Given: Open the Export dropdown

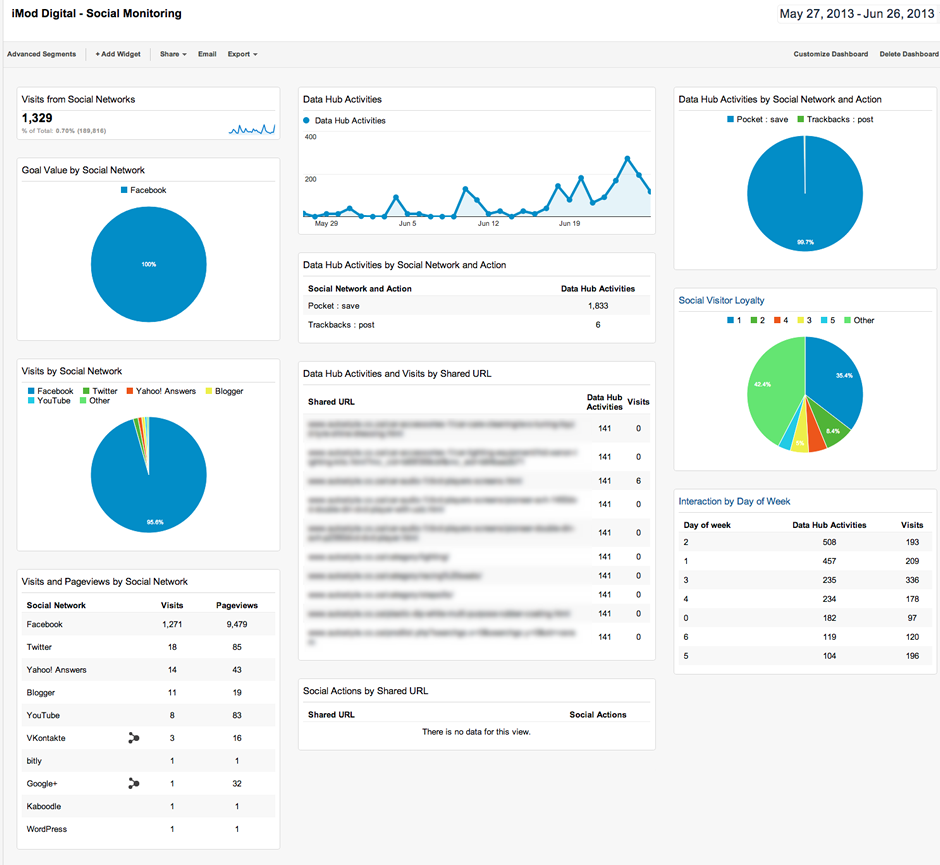Looking at the screenshot, I should 242,54.
